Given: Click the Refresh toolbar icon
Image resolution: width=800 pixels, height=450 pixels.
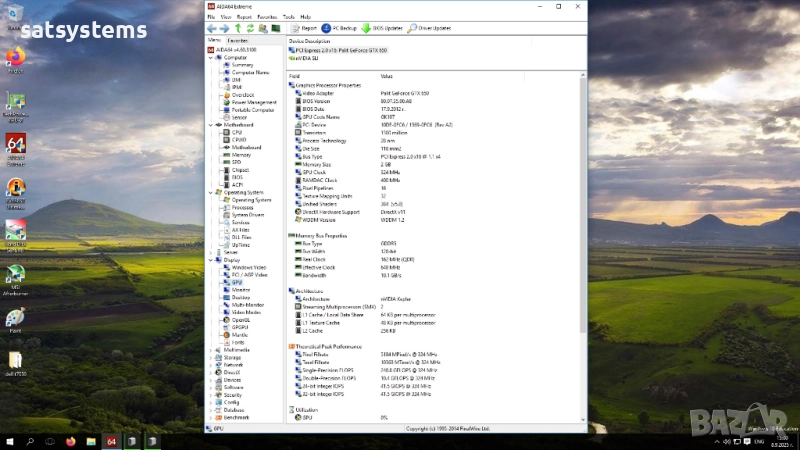Looking at the screenshot, I should (249, 28).
